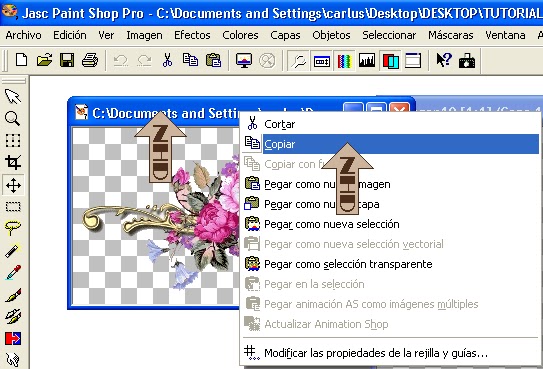Open the Objetos menu
Screen dimensions: 543x369
click(x=331, y=35)
